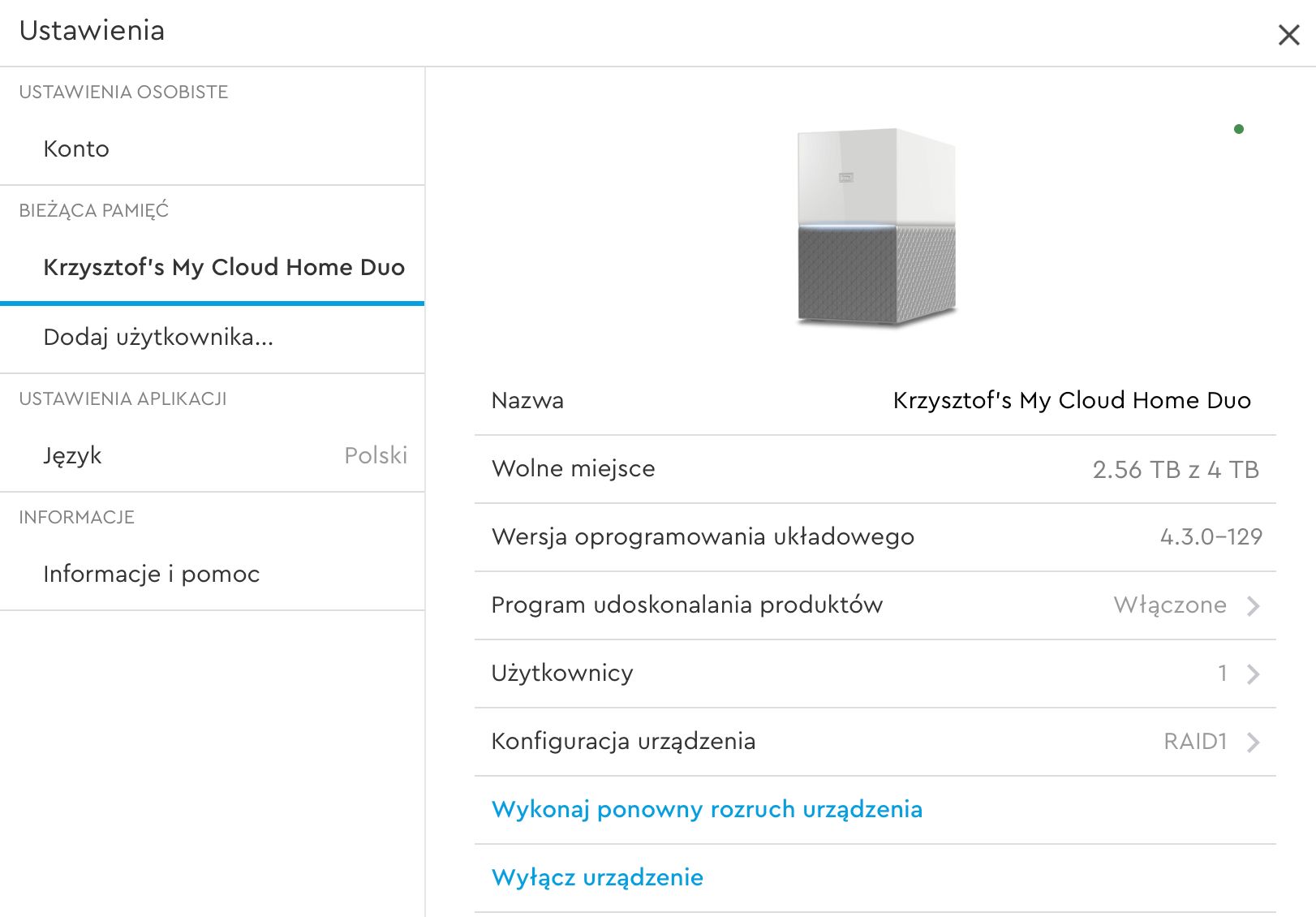Click the green online status dot
The image size is (1316, 917).
1238,129
